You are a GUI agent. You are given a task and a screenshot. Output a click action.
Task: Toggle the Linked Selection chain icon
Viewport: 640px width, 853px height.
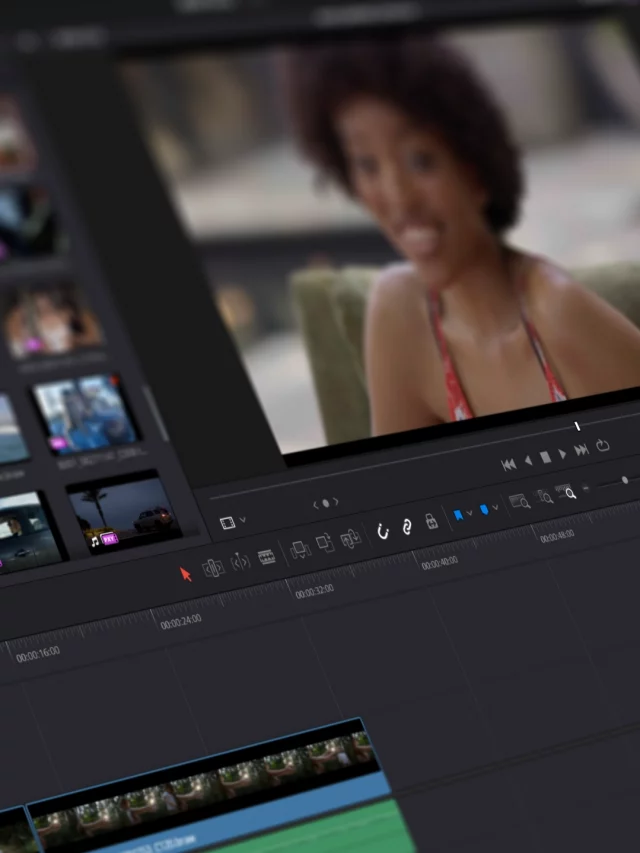(407, 526)
